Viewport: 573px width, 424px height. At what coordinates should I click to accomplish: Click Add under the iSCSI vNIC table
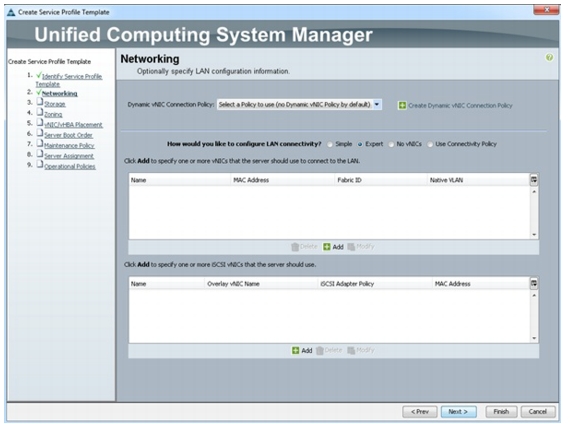pyautogui.click(x=302, y=350)
